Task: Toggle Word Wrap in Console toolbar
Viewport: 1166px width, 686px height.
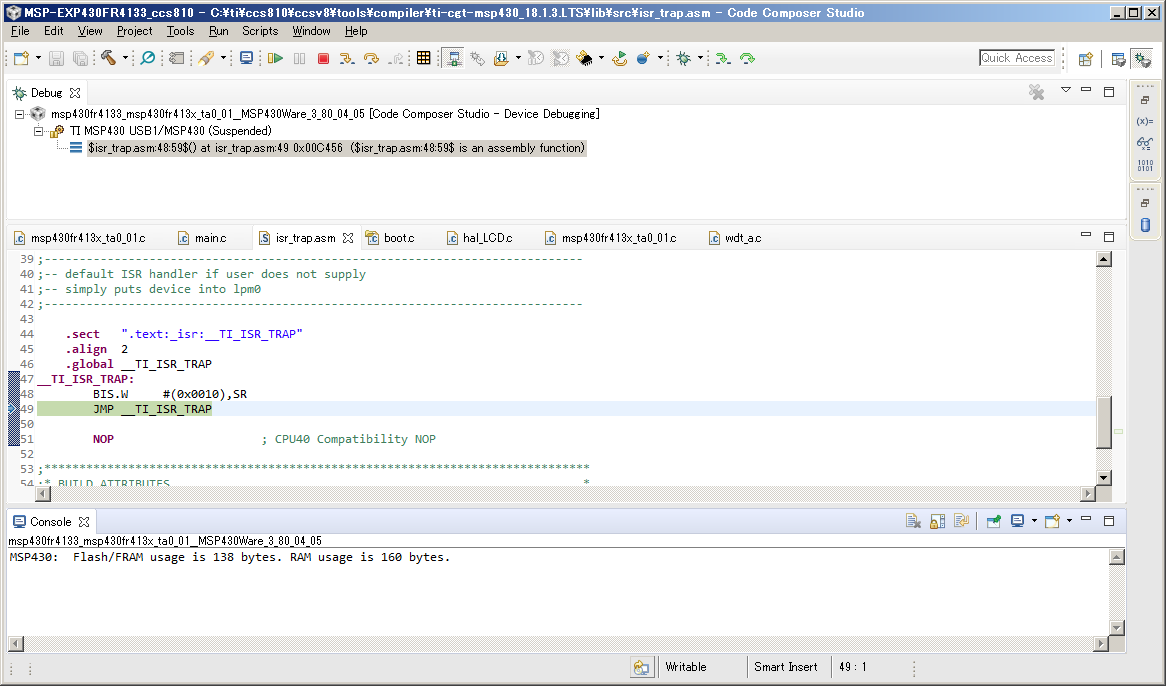Action: 961,521
